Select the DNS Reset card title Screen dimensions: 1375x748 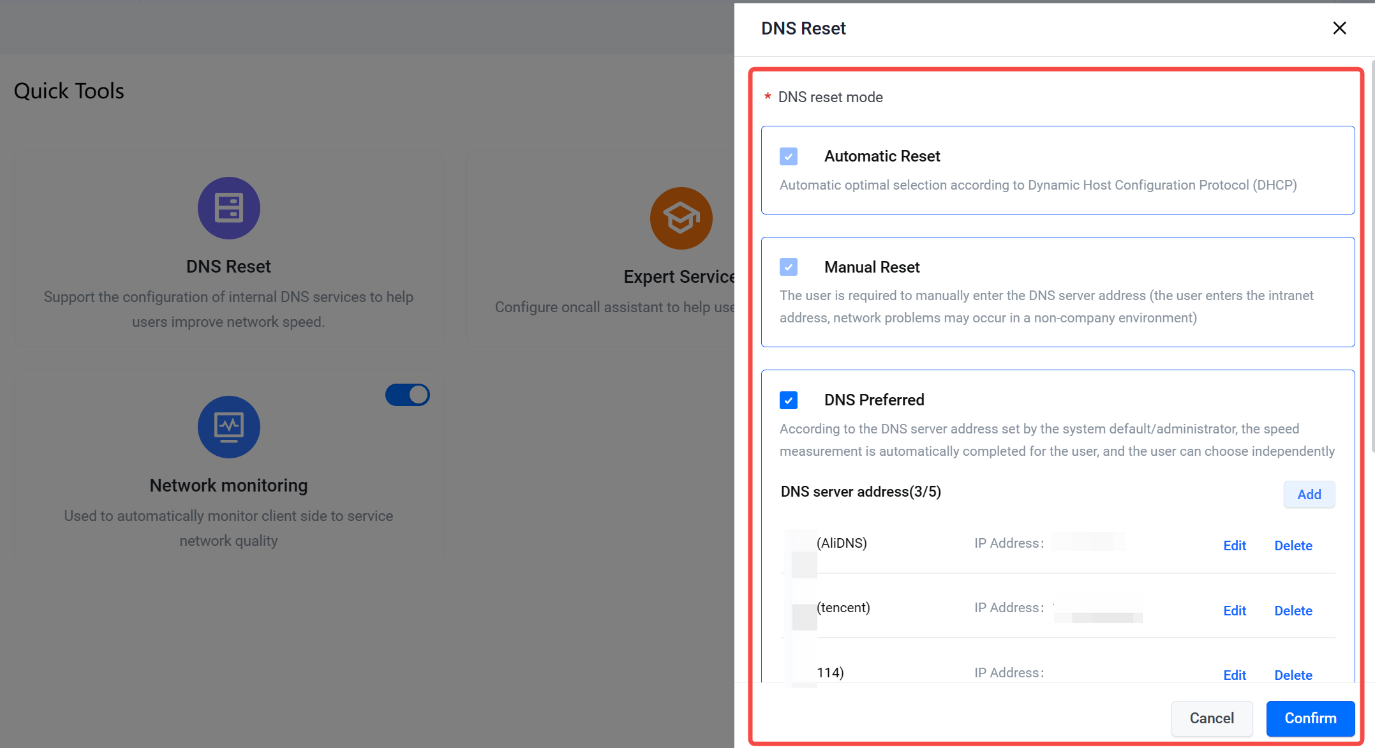(229, 267)
